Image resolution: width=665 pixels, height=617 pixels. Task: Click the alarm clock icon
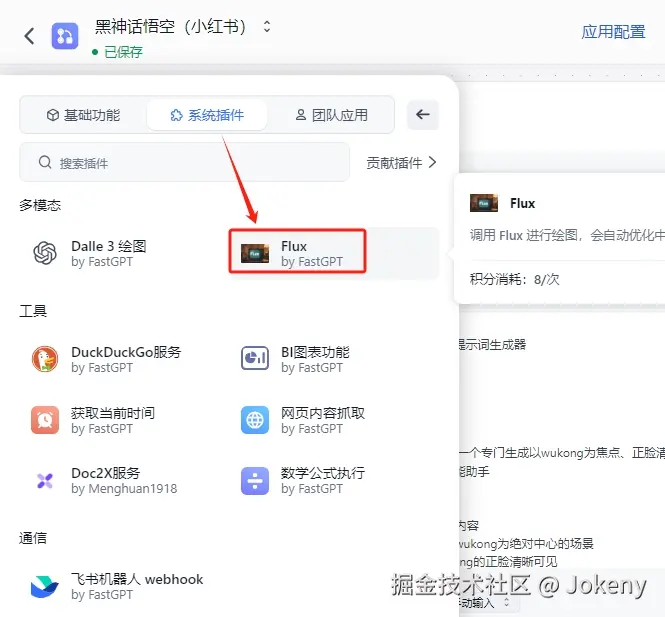[x=45, y=420]
